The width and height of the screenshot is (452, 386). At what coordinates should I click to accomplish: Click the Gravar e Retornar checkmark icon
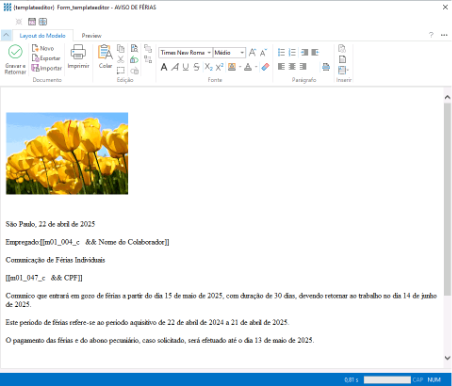pos(15,52)
